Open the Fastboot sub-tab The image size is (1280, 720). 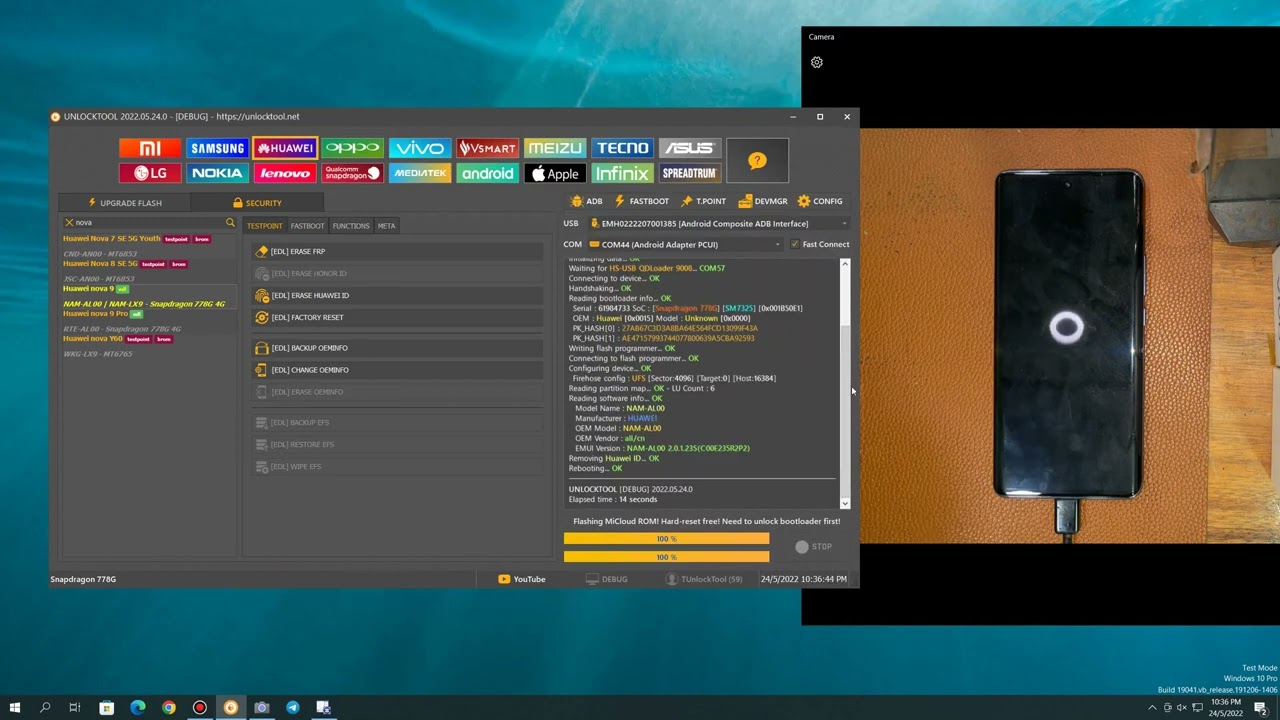307,226
